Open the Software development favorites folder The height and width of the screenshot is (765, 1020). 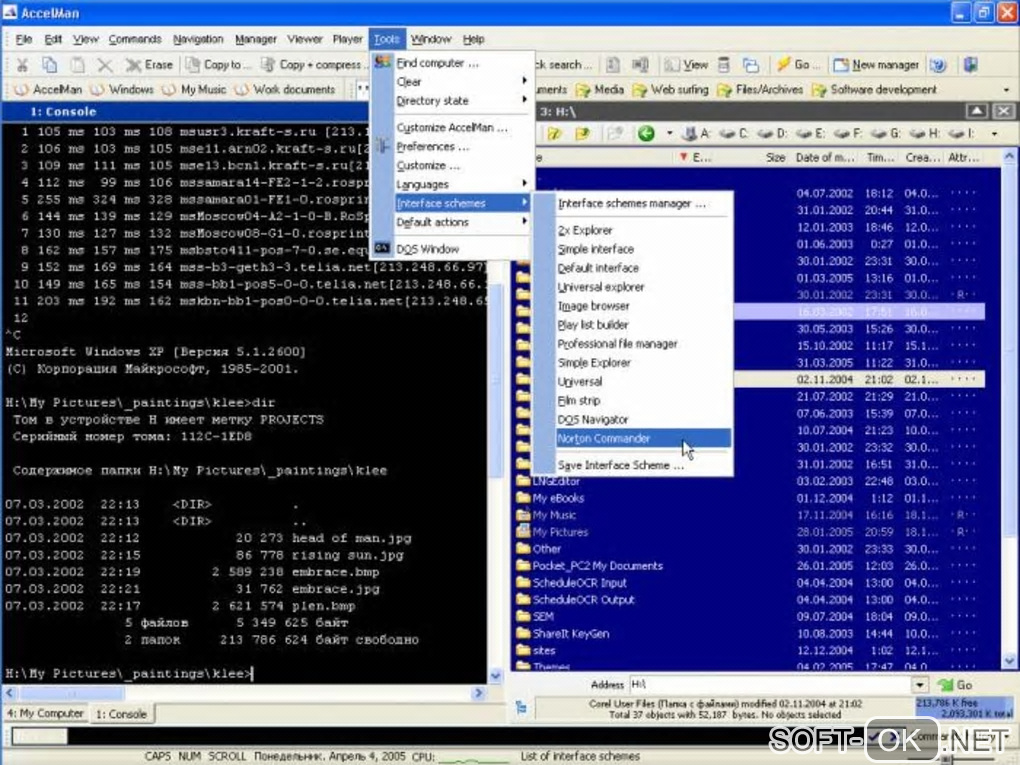click(x=874, y=89)
